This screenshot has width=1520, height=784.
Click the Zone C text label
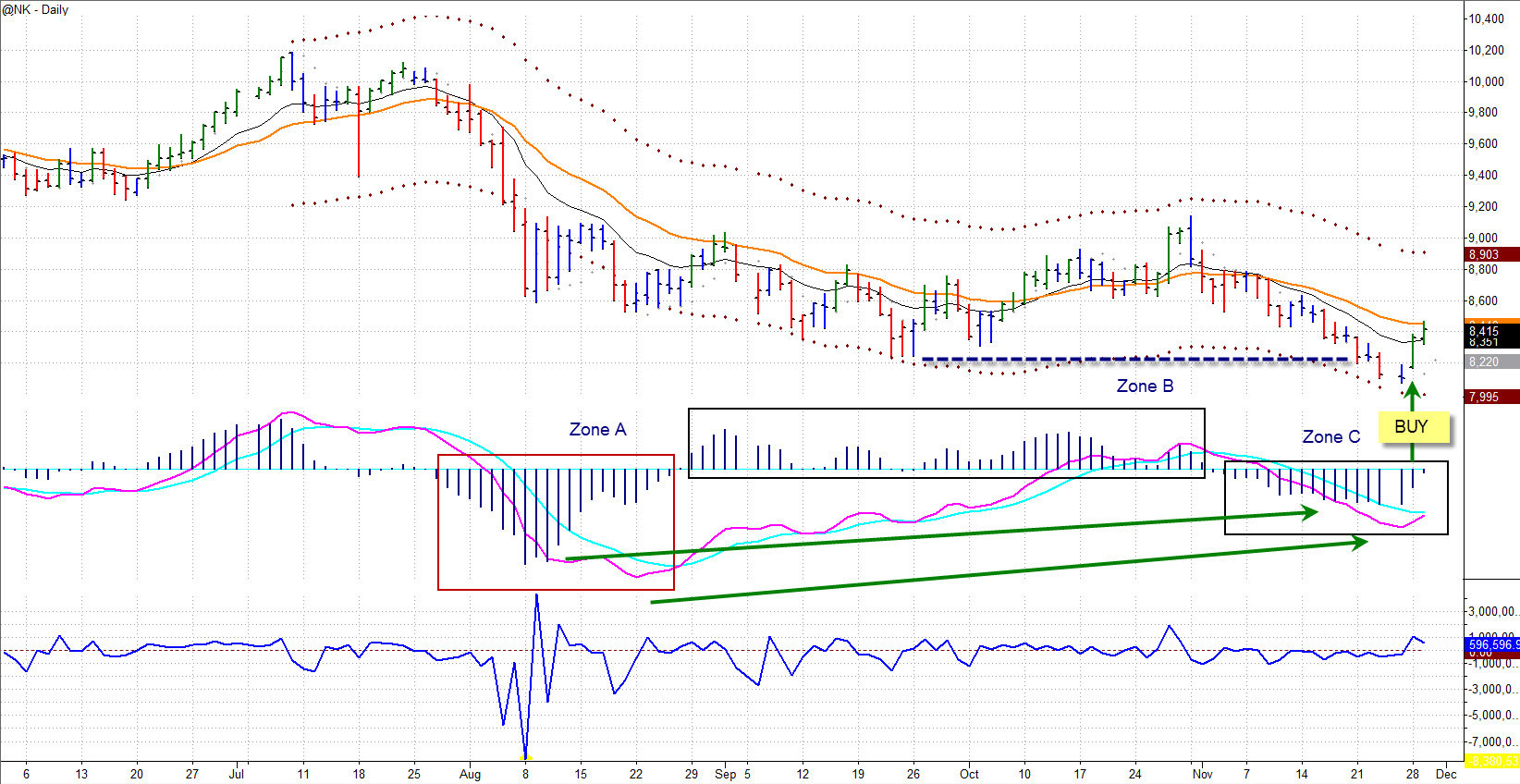1330,437
